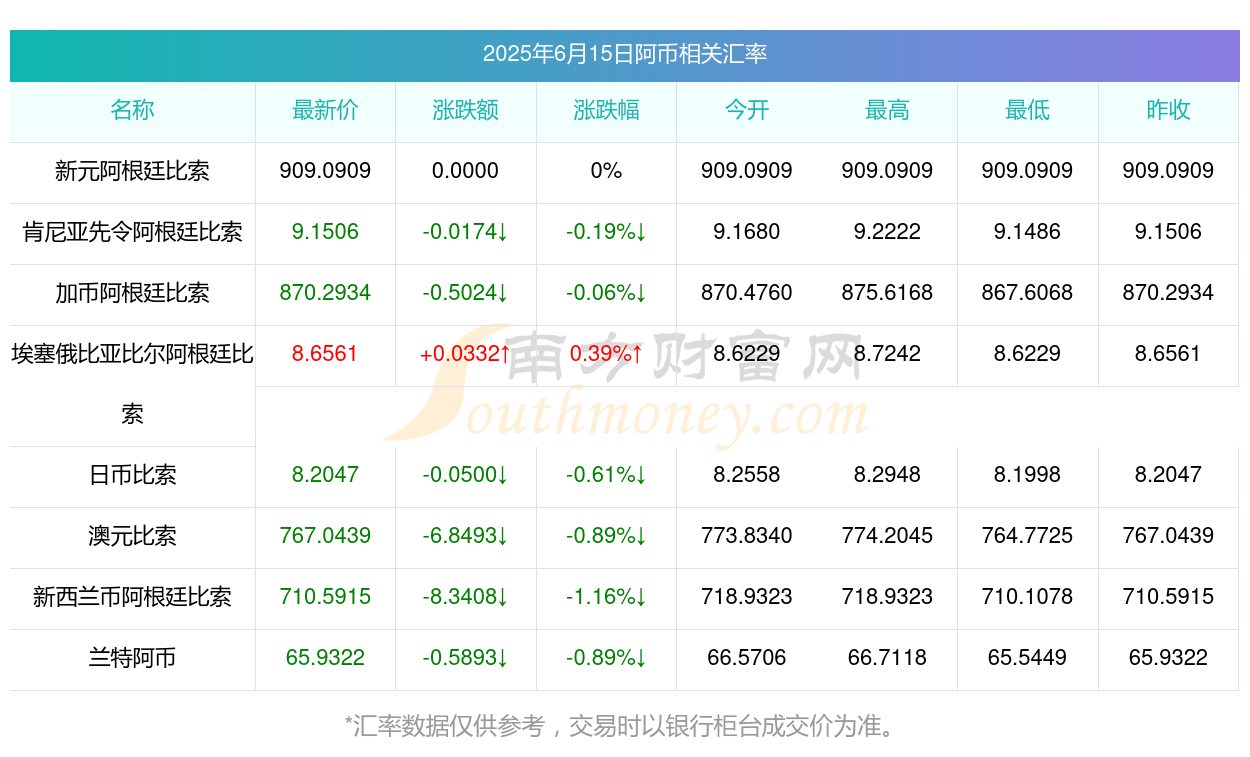
Task: Select the row name 新西兰币阿根廷比索
Action: 132,597
